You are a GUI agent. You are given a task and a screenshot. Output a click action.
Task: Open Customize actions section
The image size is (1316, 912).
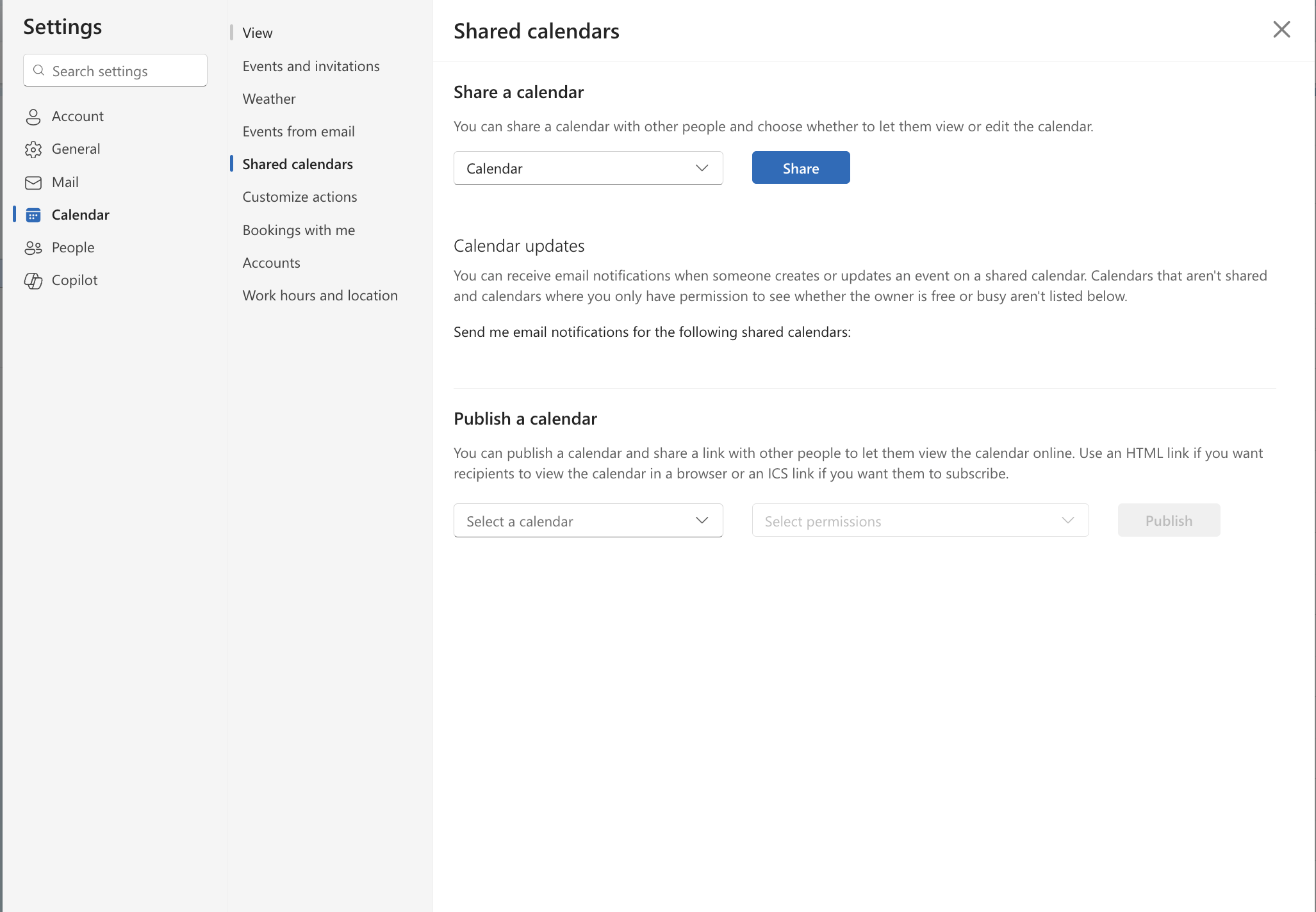299,197
